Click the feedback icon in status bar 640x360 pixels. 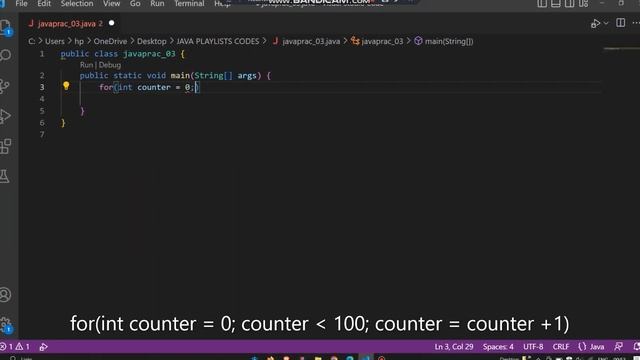(x=619, y=347)
